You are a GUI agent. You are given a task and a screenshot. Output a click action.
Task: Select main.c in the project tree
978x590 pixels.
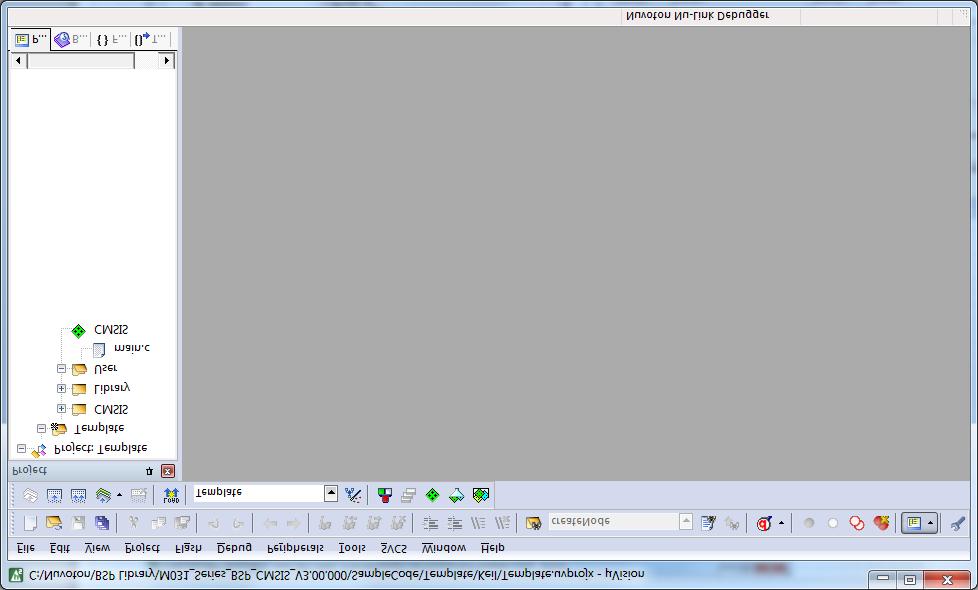click(x=130, y=349)
